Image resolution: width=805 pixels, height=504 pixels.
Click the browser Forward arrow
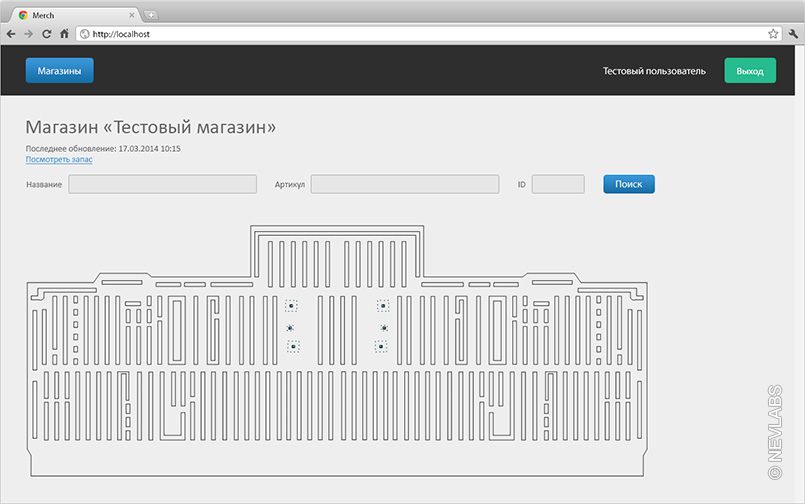28,33
